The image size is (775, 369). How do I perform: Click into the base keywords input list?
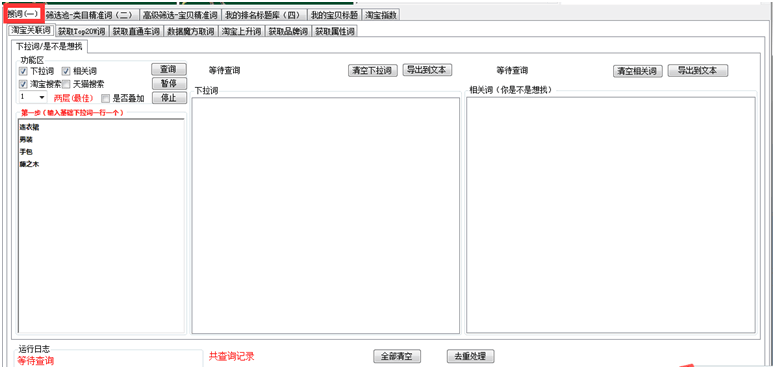coord(101,226)
